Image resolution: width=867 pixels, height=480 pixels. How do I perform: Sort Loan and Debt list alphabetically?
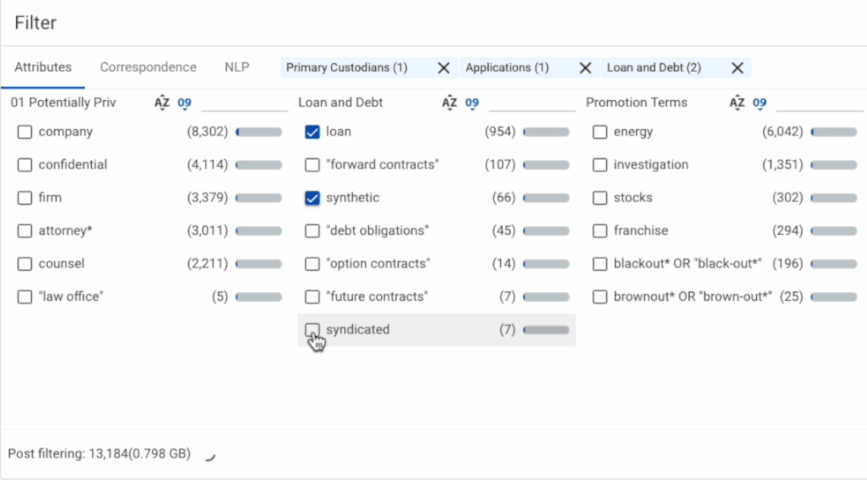coord(449,102)
